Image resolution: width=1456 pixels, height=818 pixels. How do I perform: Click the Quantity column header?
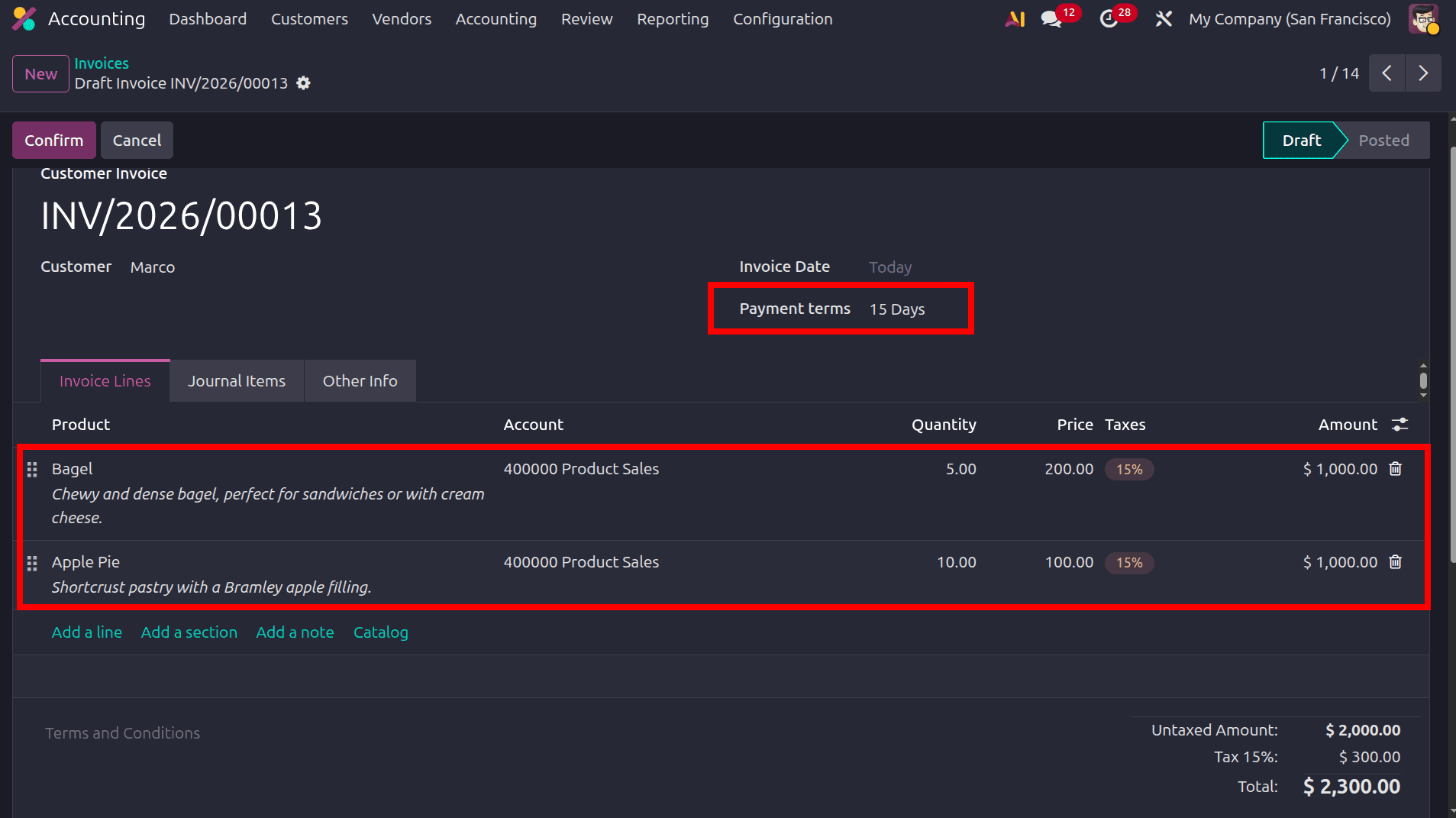pyautogui.click(x=944, y=425)
